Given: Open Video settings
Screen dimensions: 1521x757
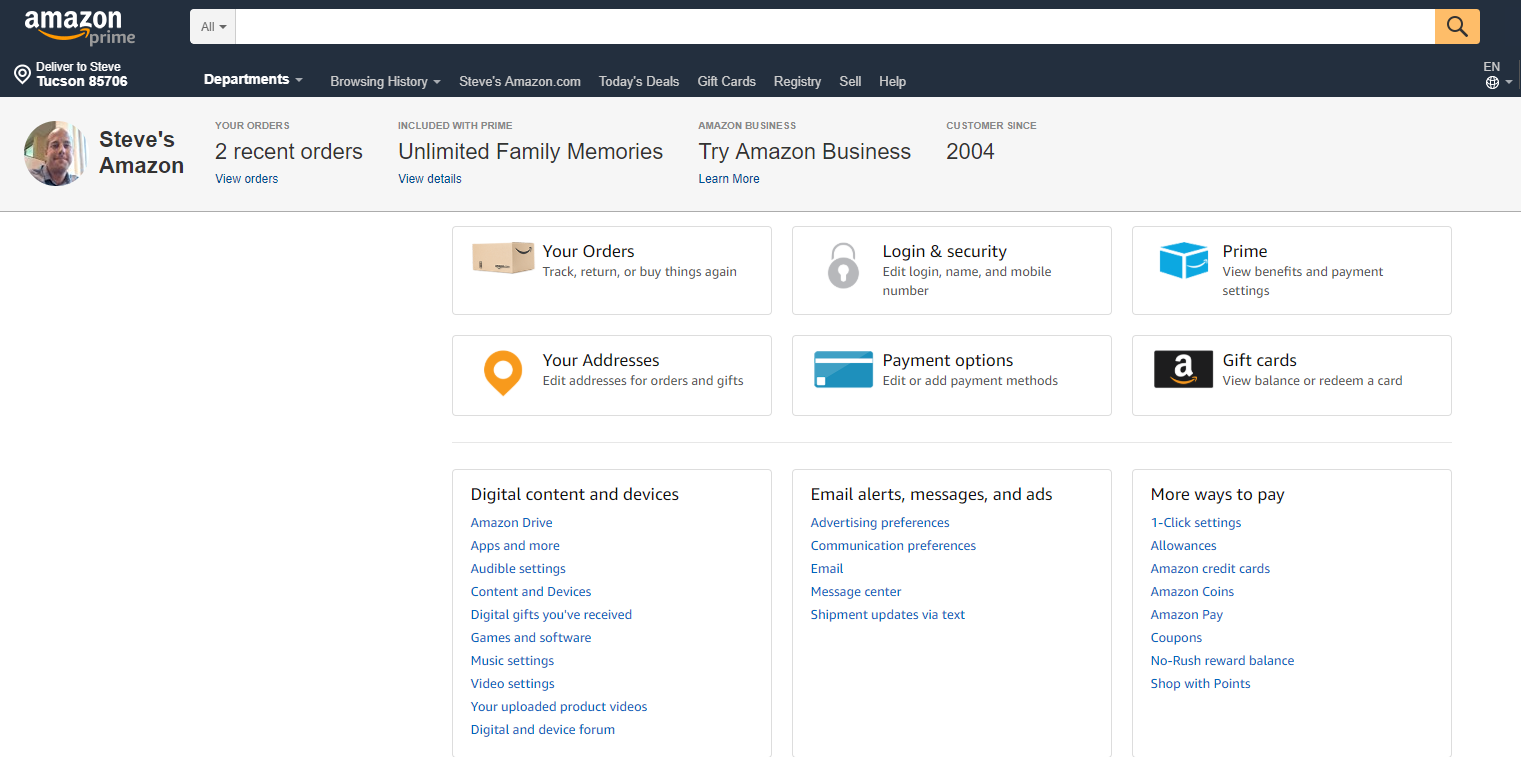Looking at the screenshot, I should point(513,684).
